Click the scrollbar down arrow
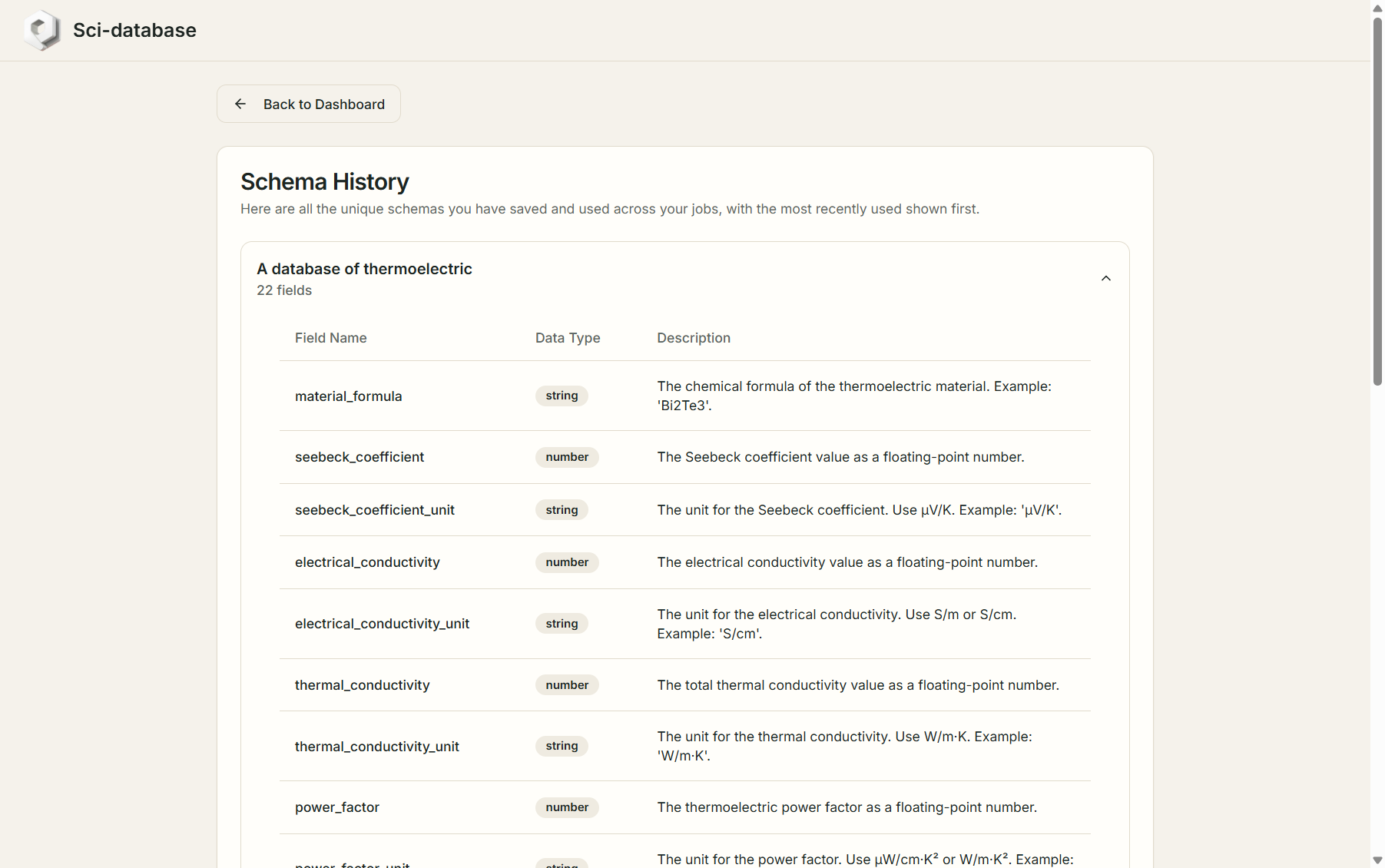 [1377, 860]
